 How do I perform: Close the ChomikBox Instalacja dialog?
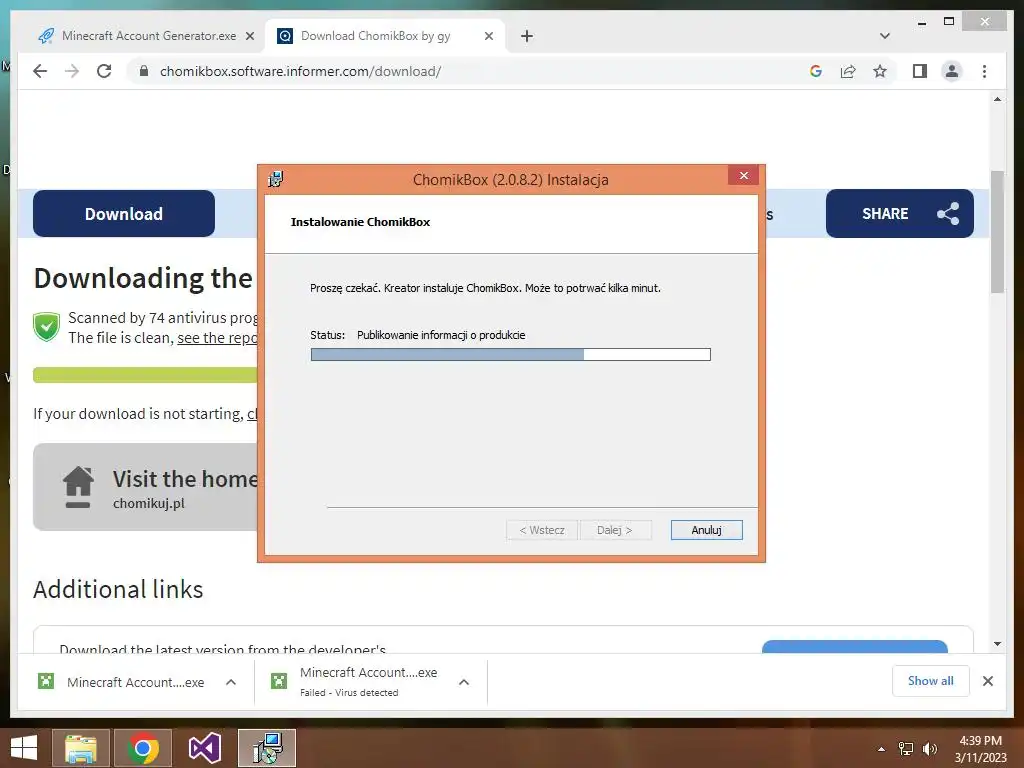(x=743, y=175)
